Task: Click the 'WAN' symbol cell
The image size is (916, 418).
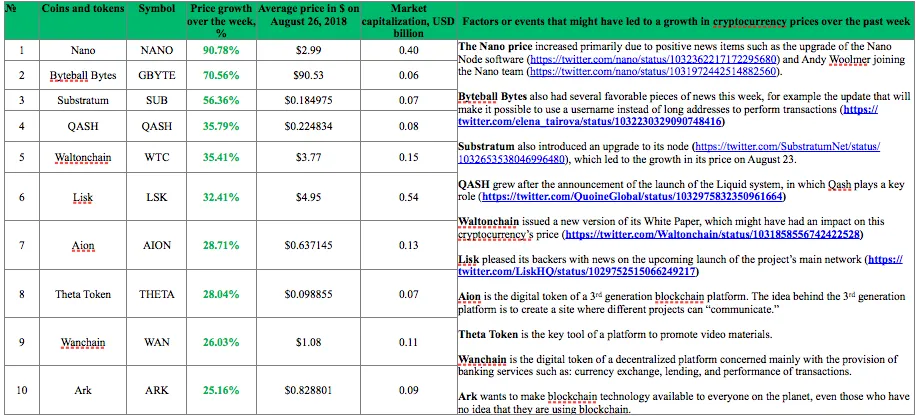Action: (x=157, y=342)
